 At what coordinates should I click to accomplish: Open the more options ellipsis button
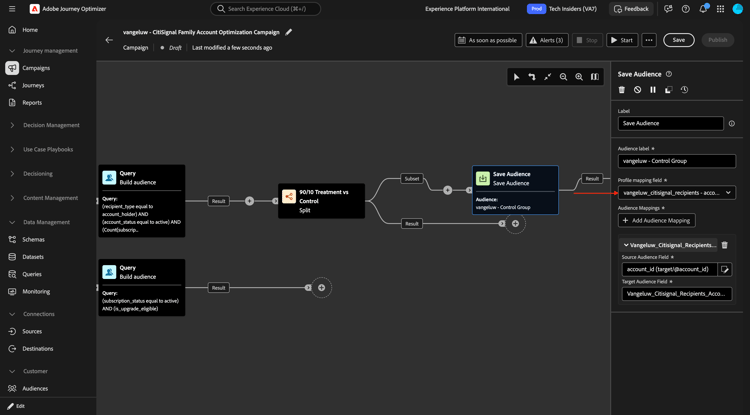649,40
